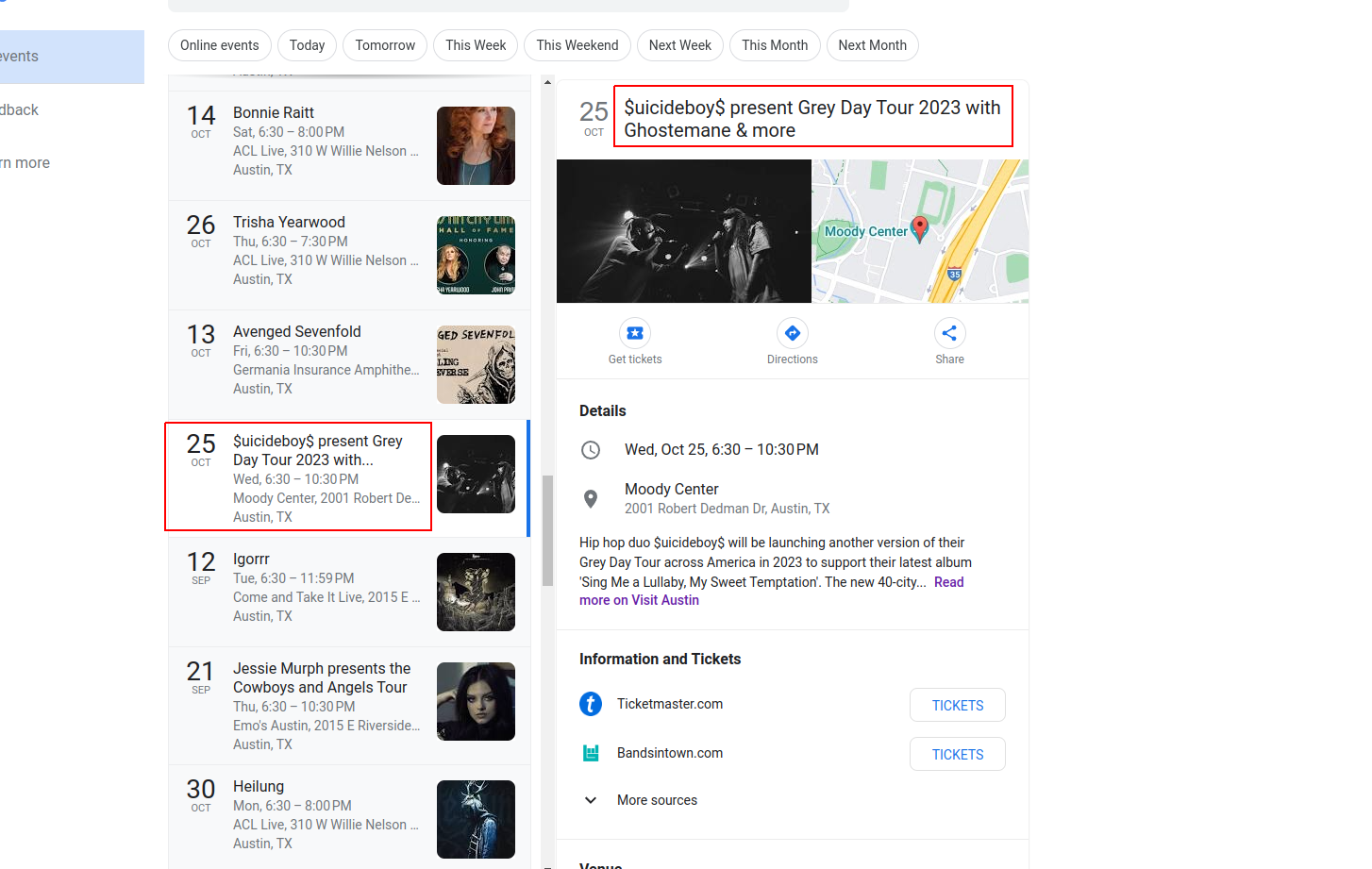
Task: Click Learn more in the sidebar
Action: click(x=25, y=162)
